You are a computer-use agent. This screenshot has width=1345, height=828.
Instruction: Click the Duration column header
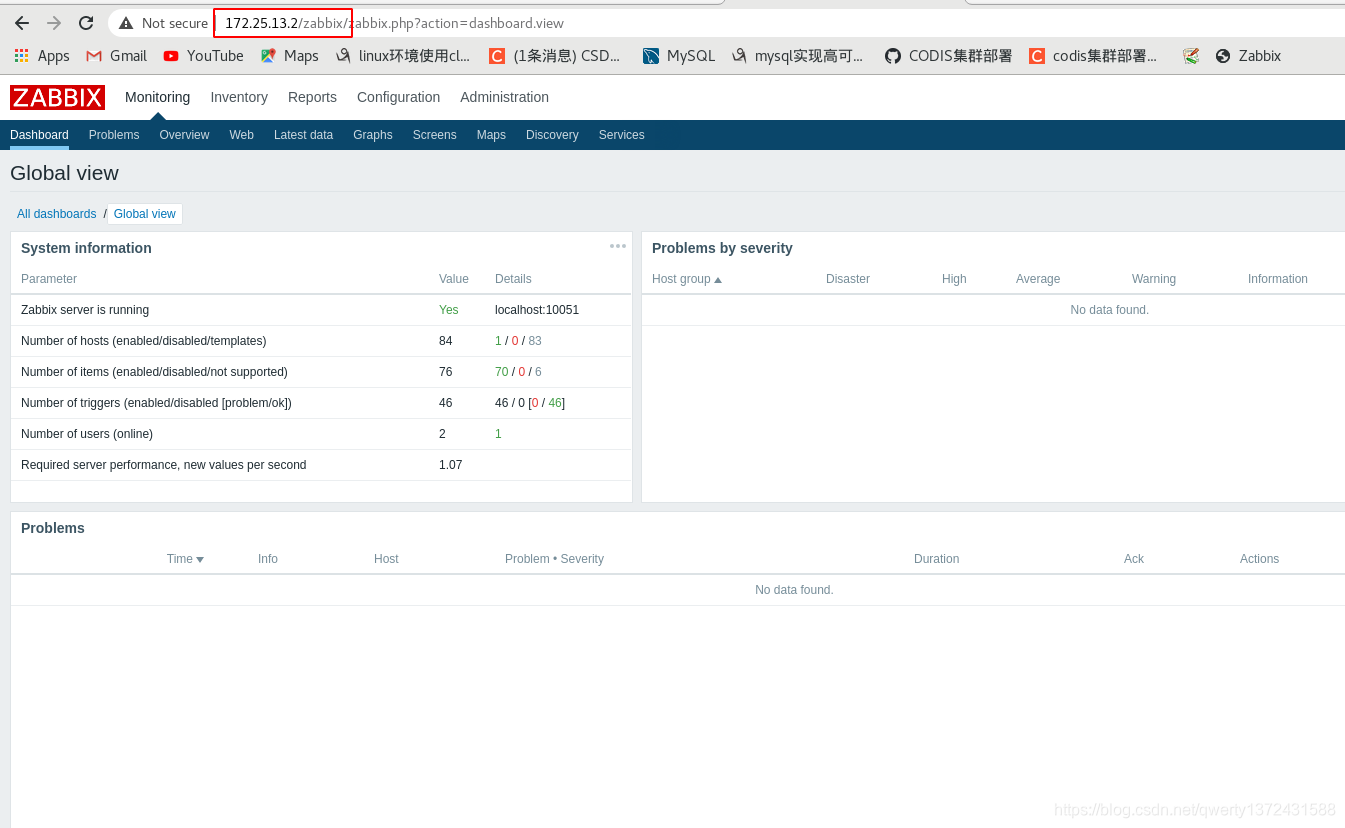point(936,559)
